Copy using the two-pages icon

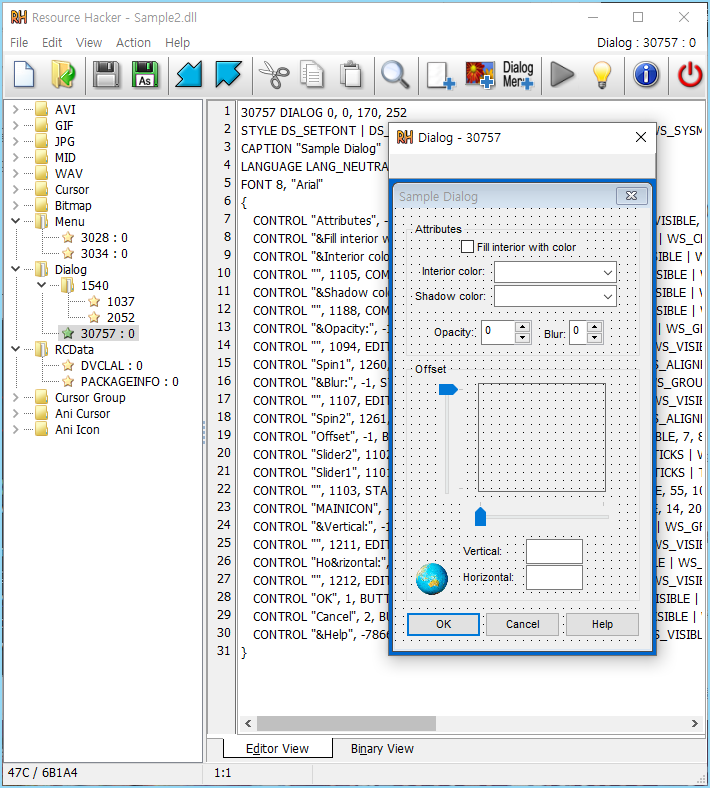pyautogui.click(x=312, y=74)
